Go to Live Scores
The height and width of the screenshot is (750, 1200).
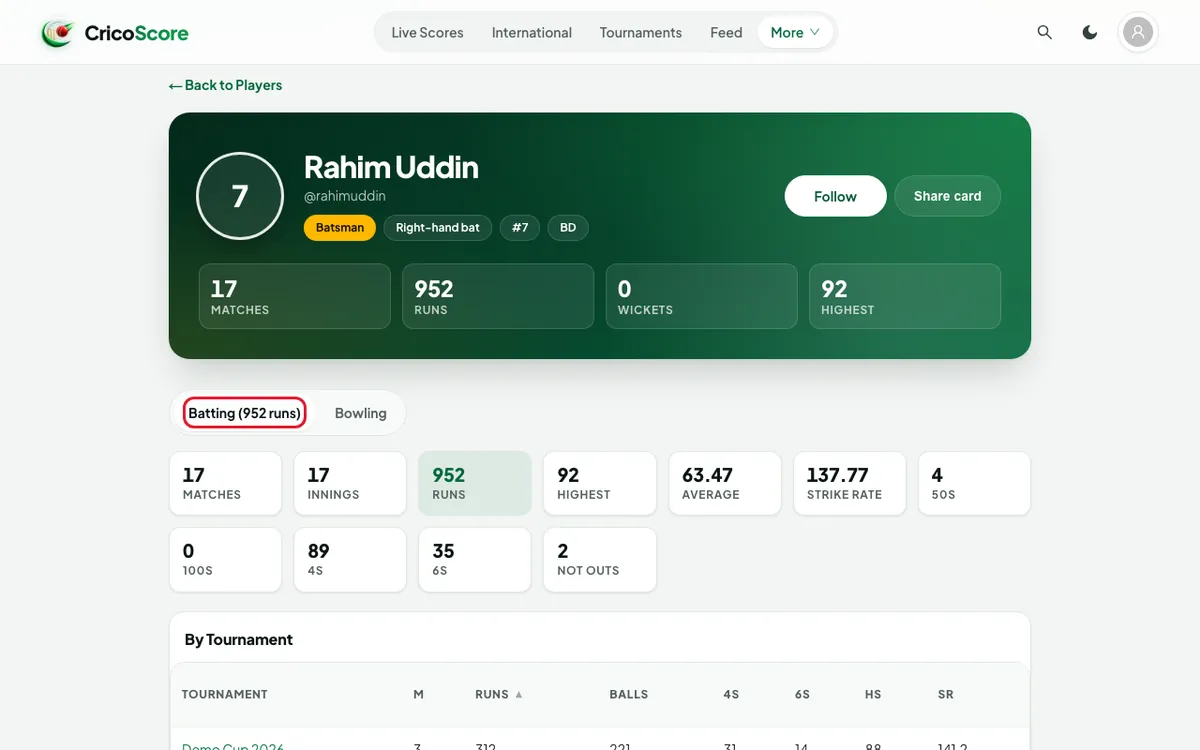tap(427, 33)
